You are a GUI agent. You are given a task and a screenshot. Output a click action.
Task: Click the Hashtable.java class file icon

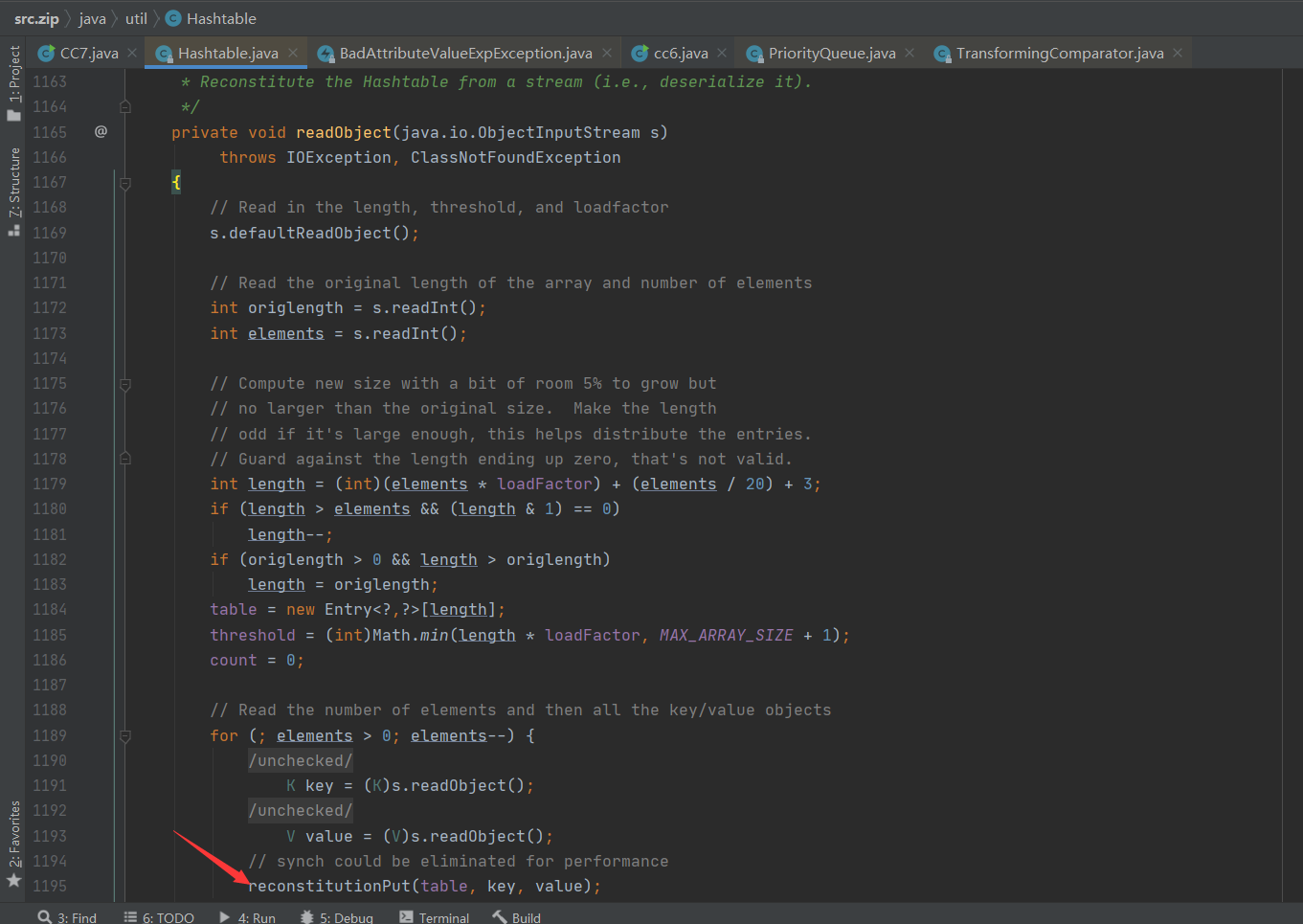164,54
